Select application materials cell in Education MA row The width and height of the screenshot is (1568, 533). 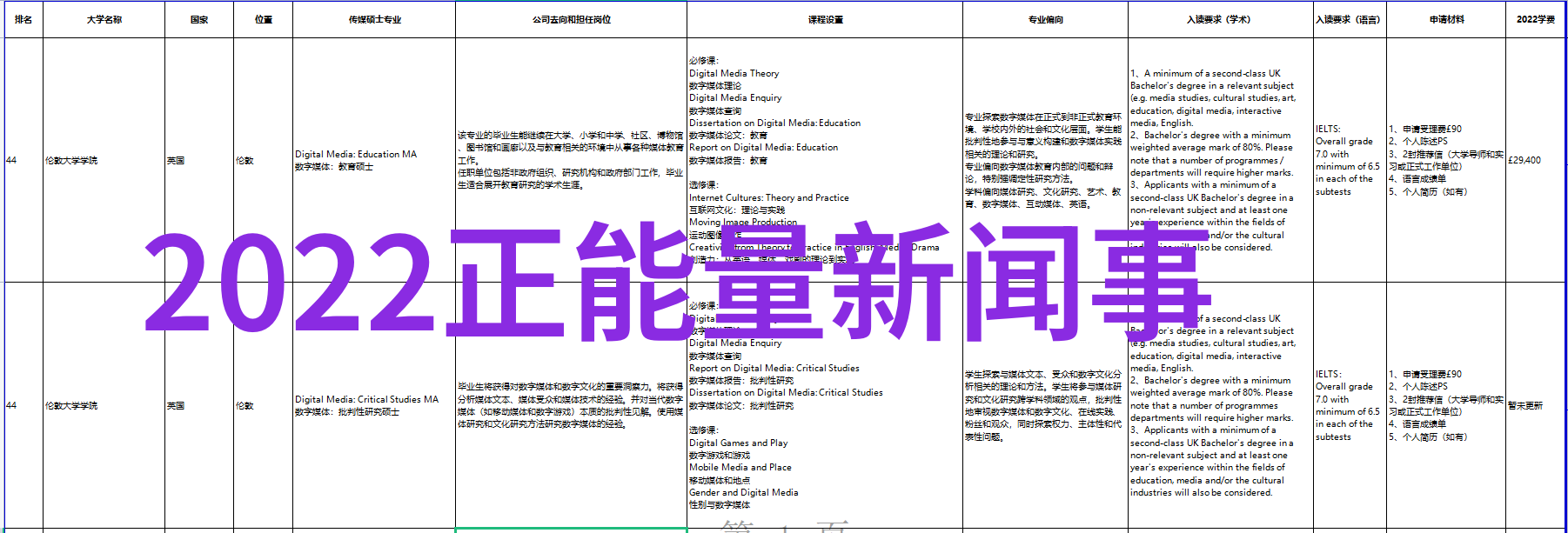(1446, 160)
